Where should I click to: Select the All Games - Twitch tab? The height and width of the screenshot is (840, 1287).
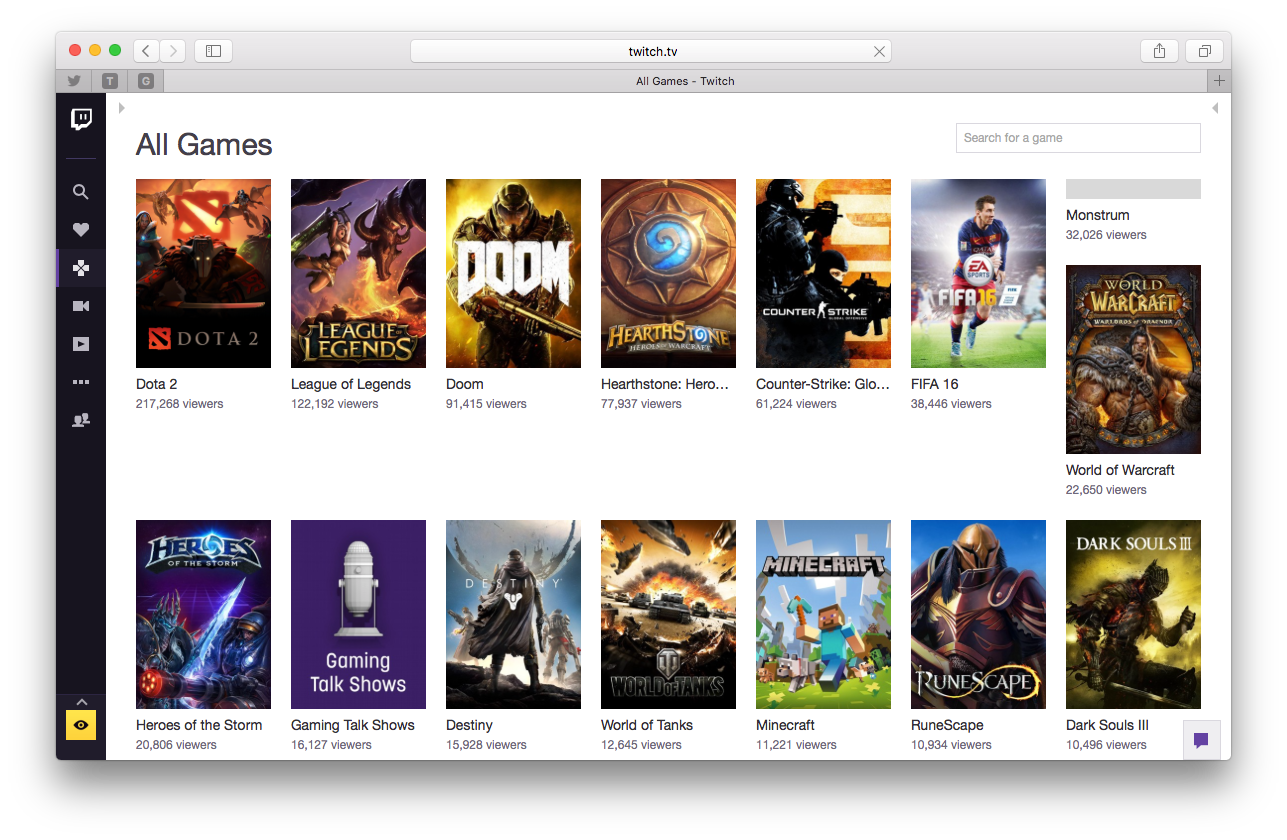[x=685, y=81]
